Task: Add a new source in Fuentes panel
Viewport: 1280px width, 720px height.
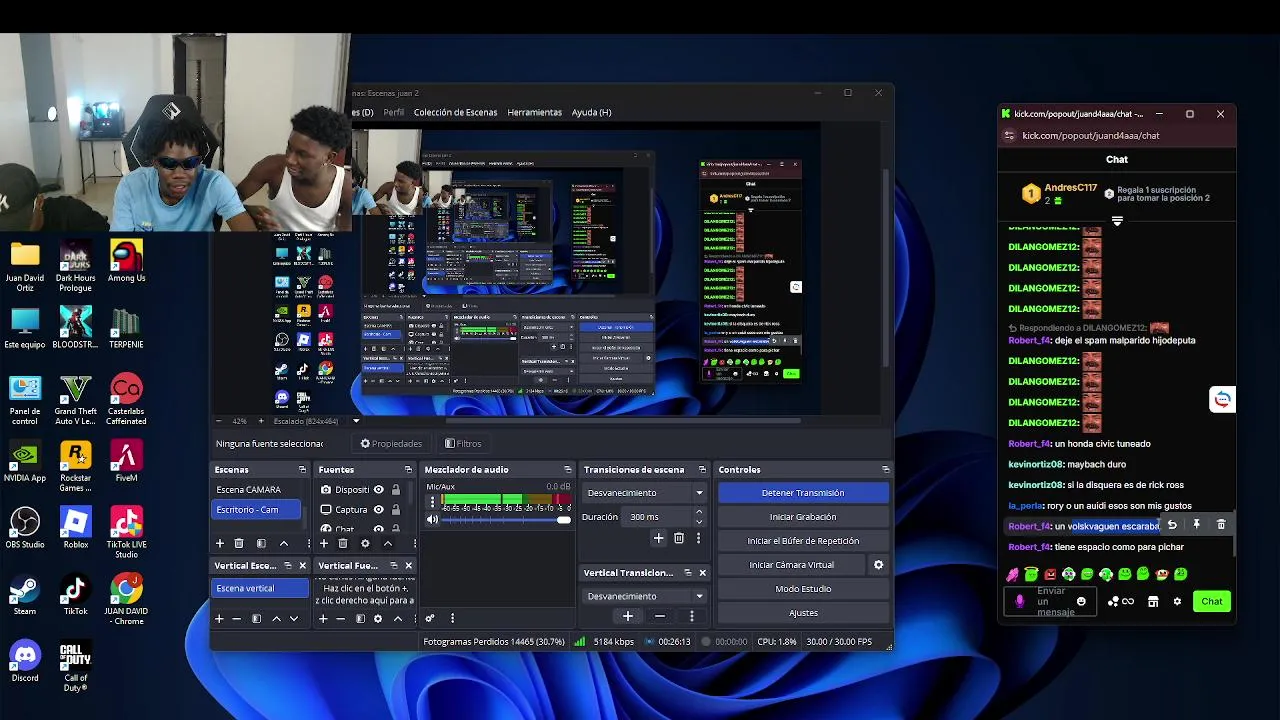Action: coord(324,543)
